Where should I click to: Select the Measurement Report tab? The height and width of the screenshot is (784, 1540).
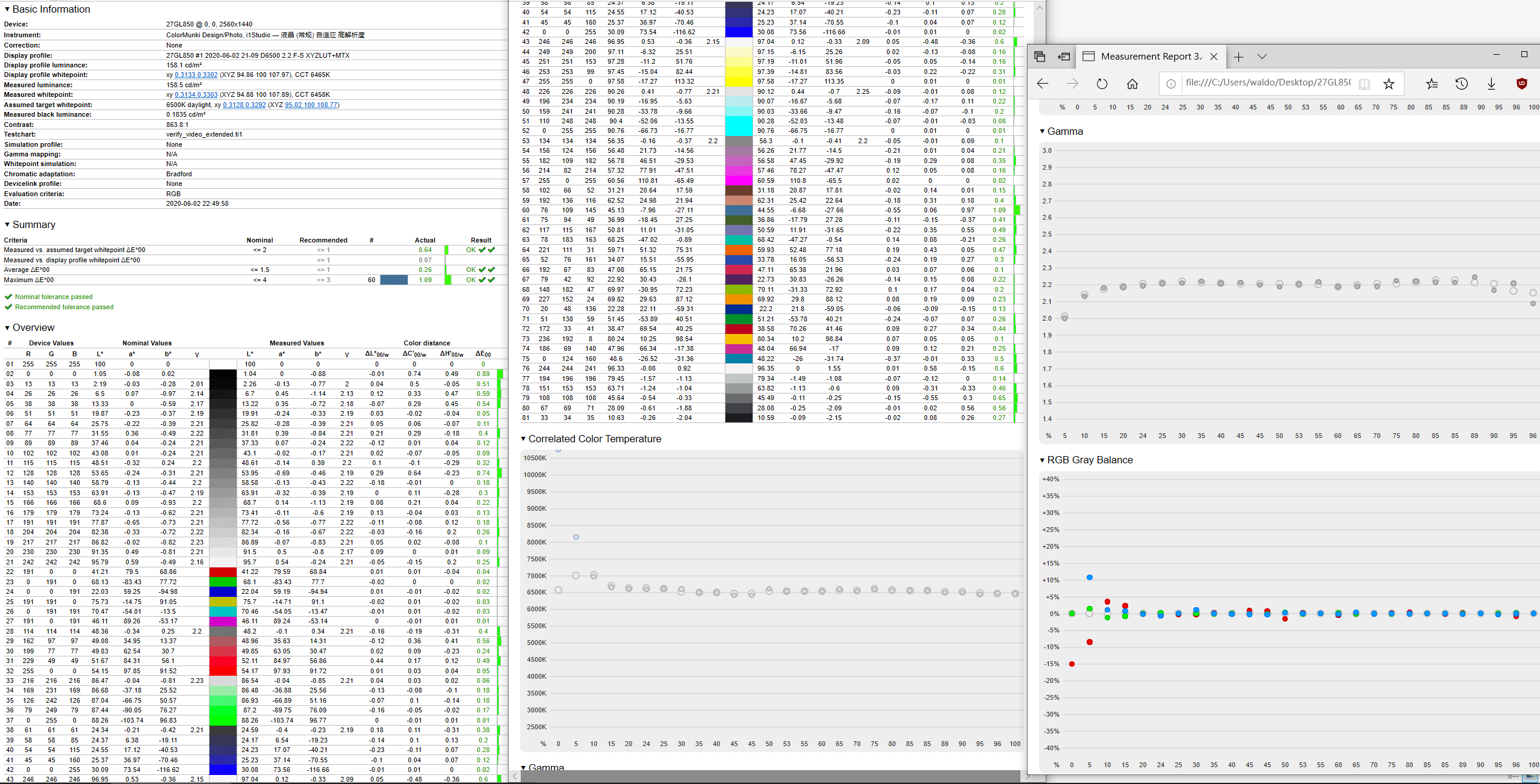(x=1150, y=57)
